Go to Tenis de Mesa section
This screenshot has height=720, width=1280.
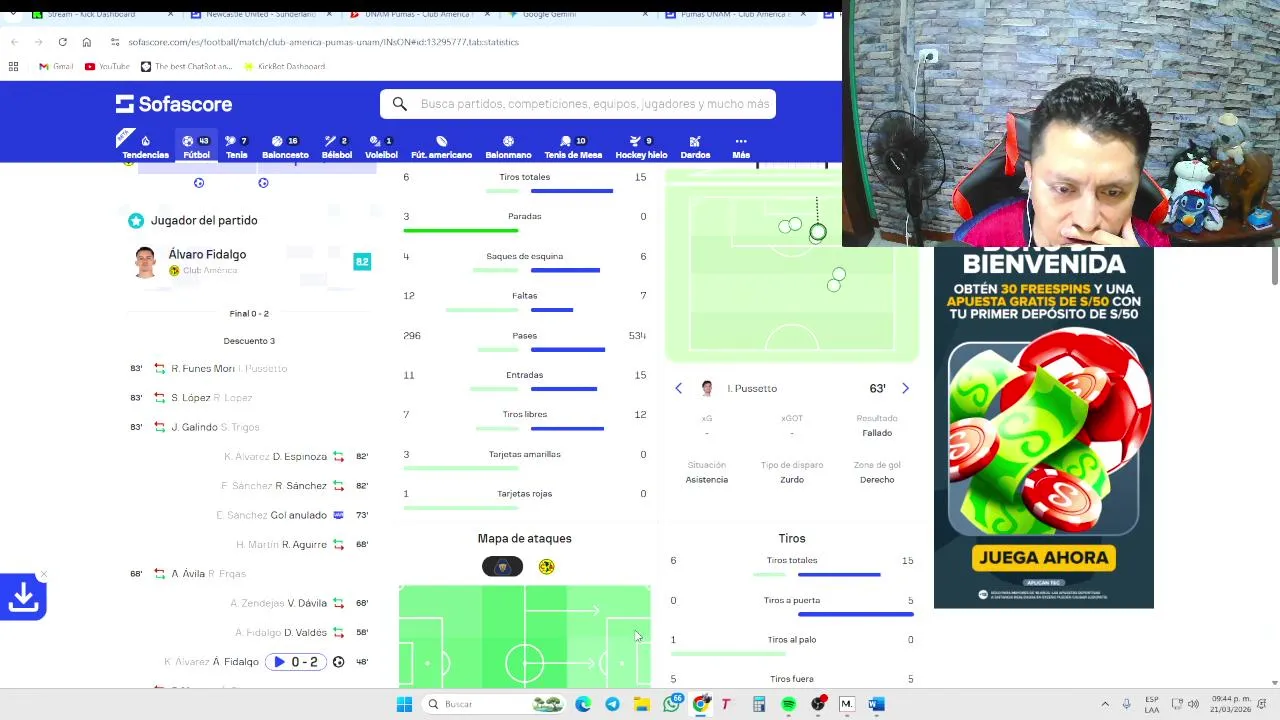pos(573,147)
